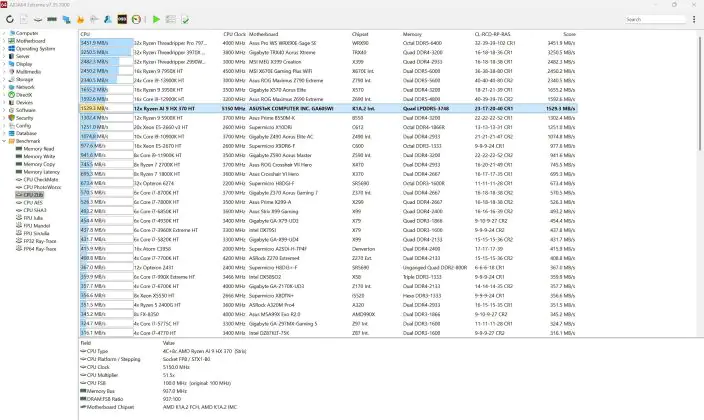Image resolution: width=704 pixels, height=420 pixels.
Task: Open FPU Mandel benchmark
Action: [x=36, y=225]
